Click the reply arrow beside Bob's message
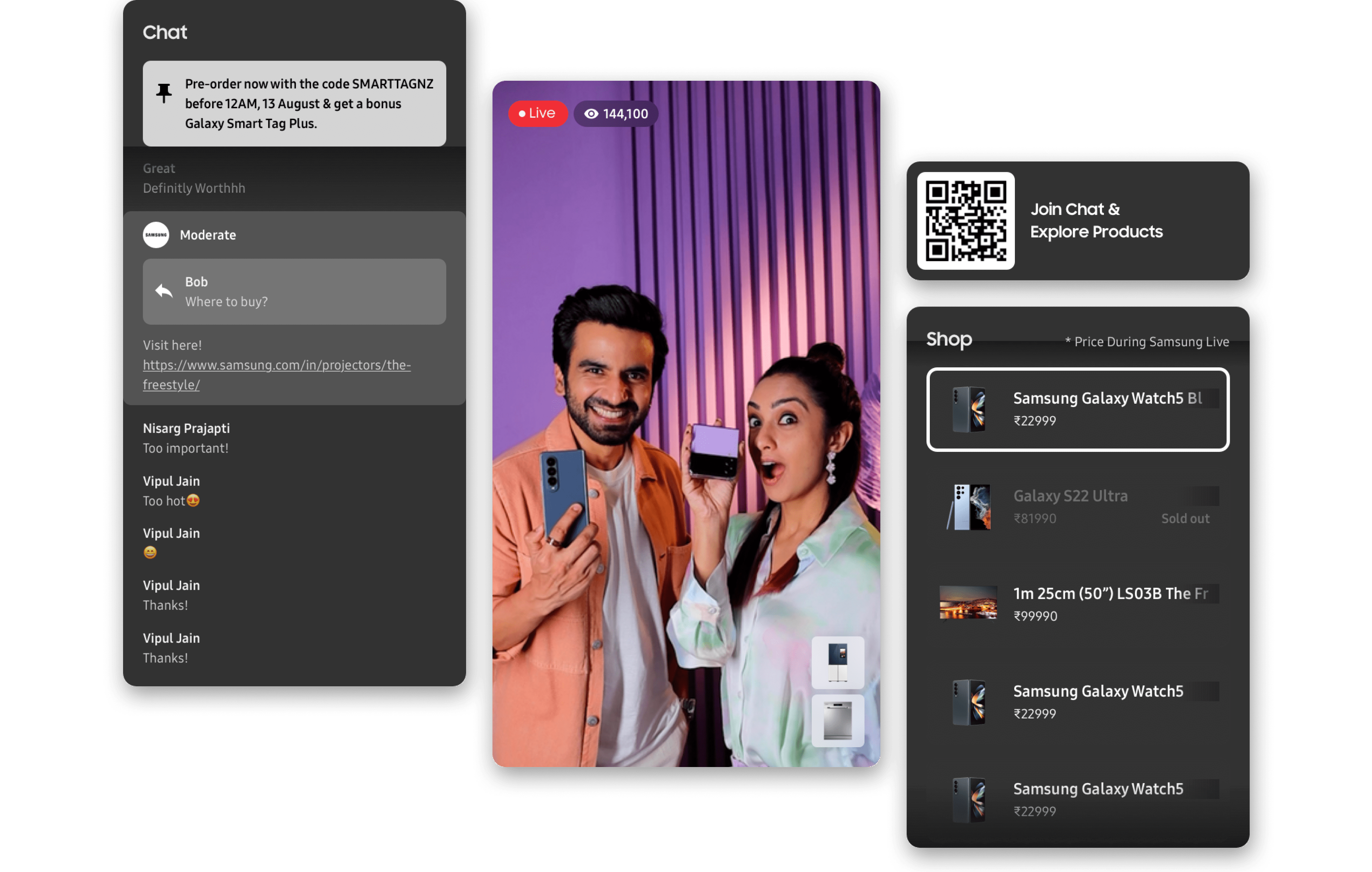Screen dimensions: 1372x872 pos(164,291)
